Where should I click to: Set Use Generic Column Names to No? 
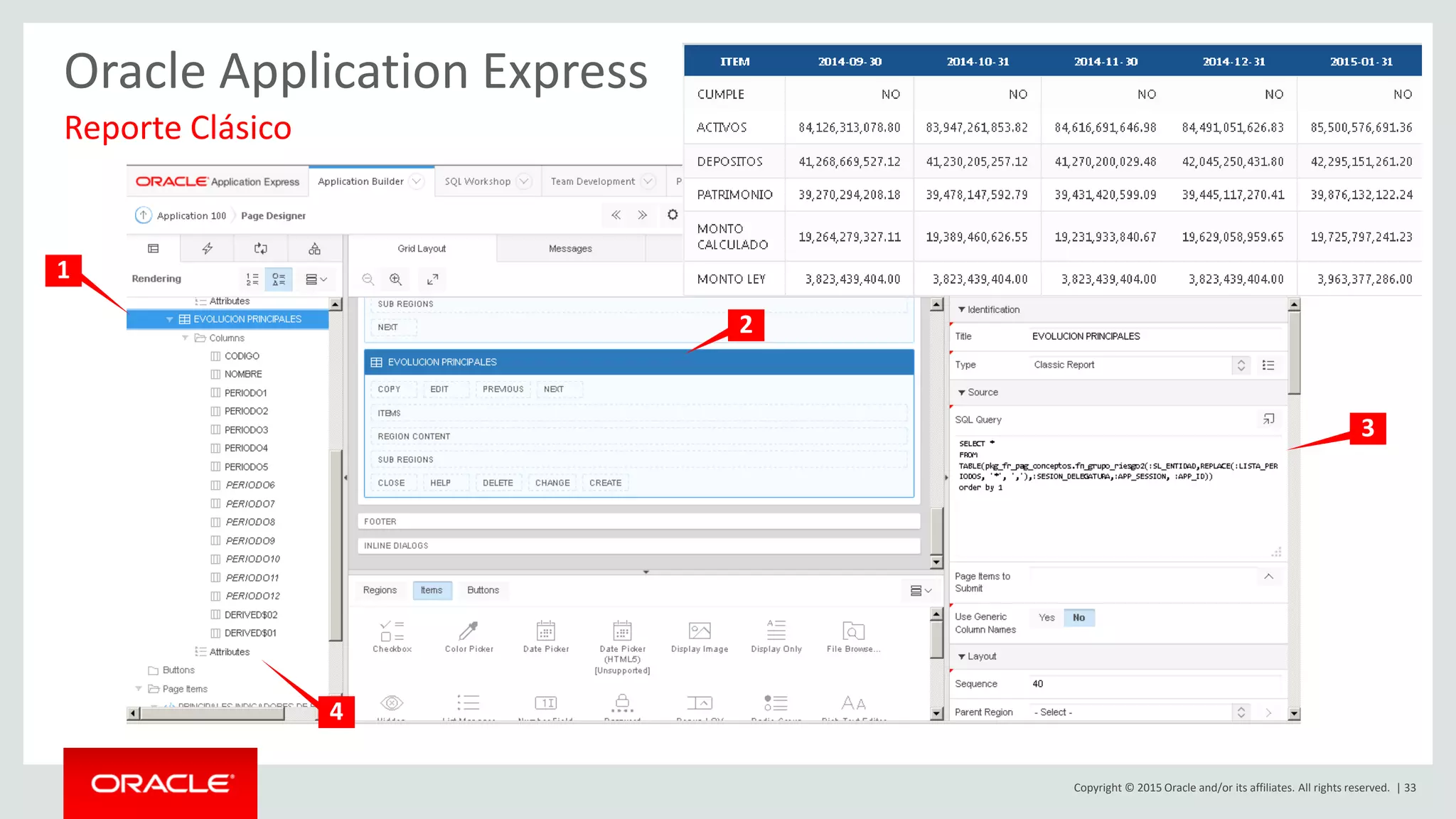(1079, 617)
